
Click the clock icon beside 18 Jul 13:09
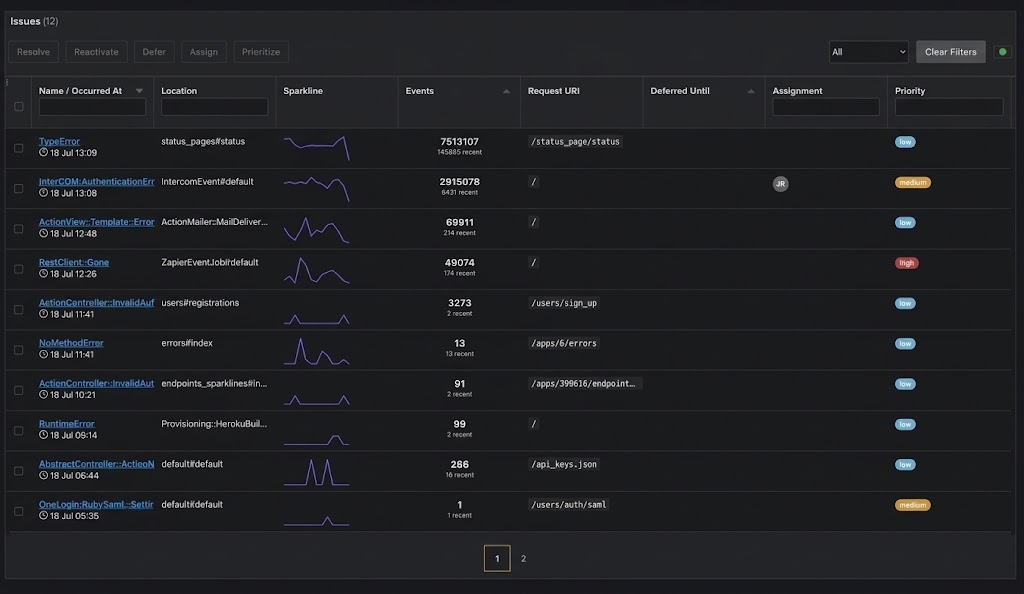coord(43,152)
